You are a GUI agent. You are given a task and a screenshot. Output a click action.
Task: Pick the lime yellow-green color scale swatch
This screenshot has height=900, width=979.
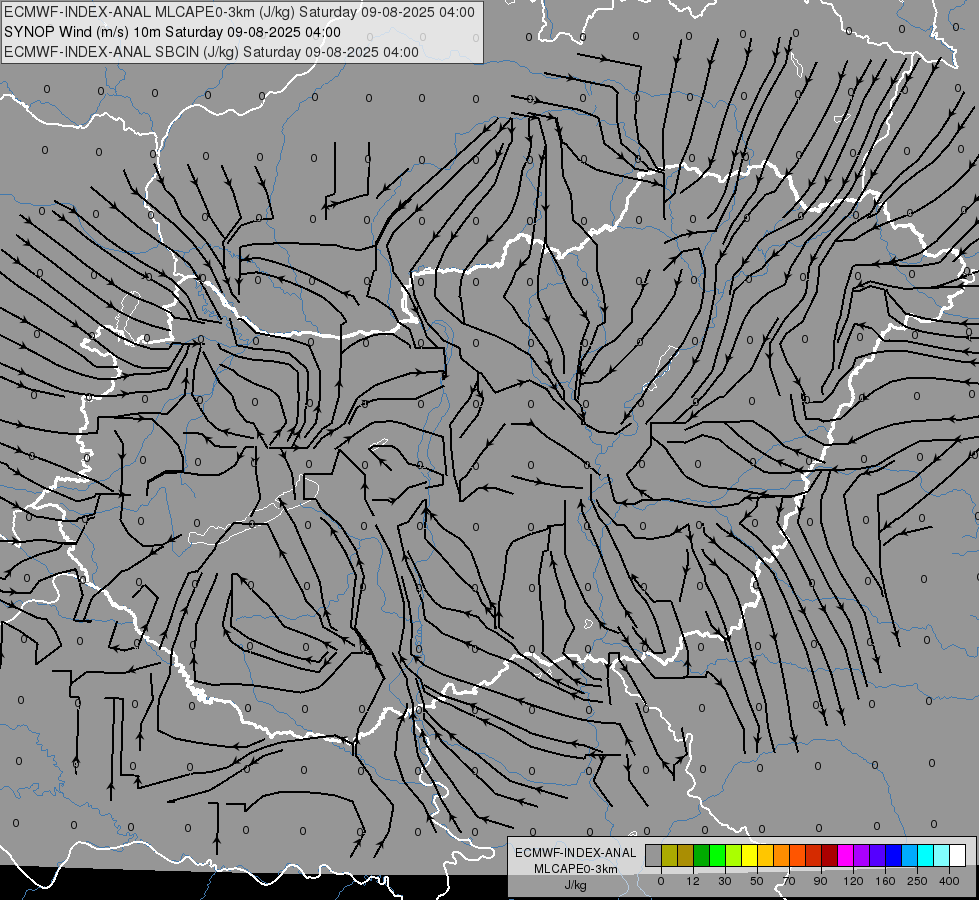[x=734, y=855]
